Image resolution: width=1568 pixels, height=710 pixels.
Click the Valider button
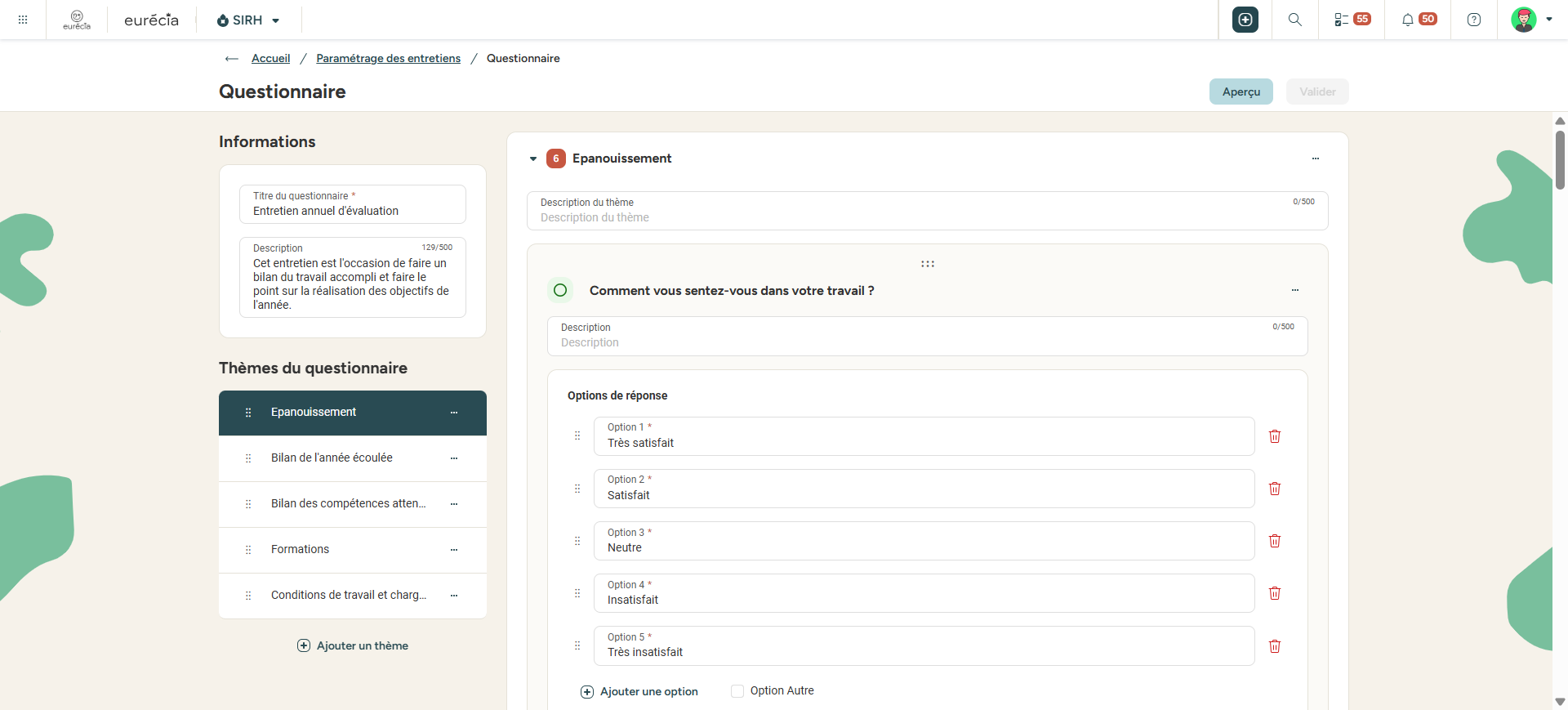(x=1317, y=92)
